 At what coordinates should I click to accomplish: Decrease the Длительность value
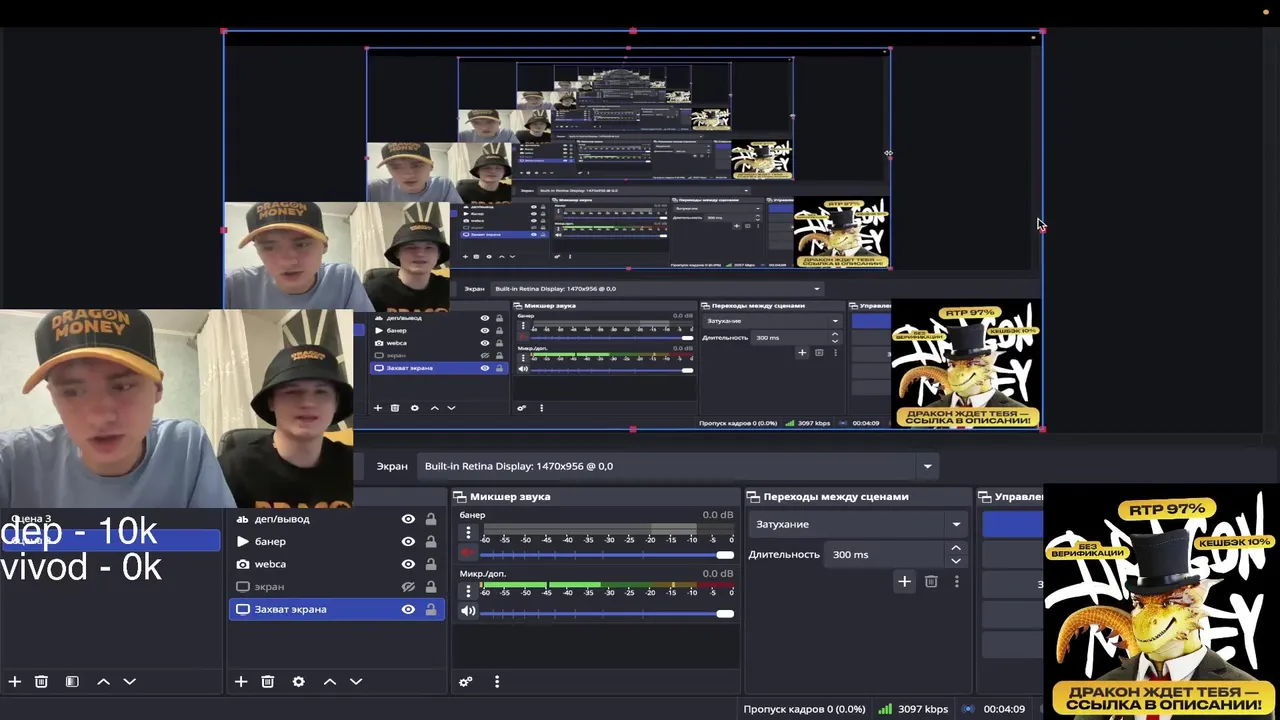pos(956,560)
